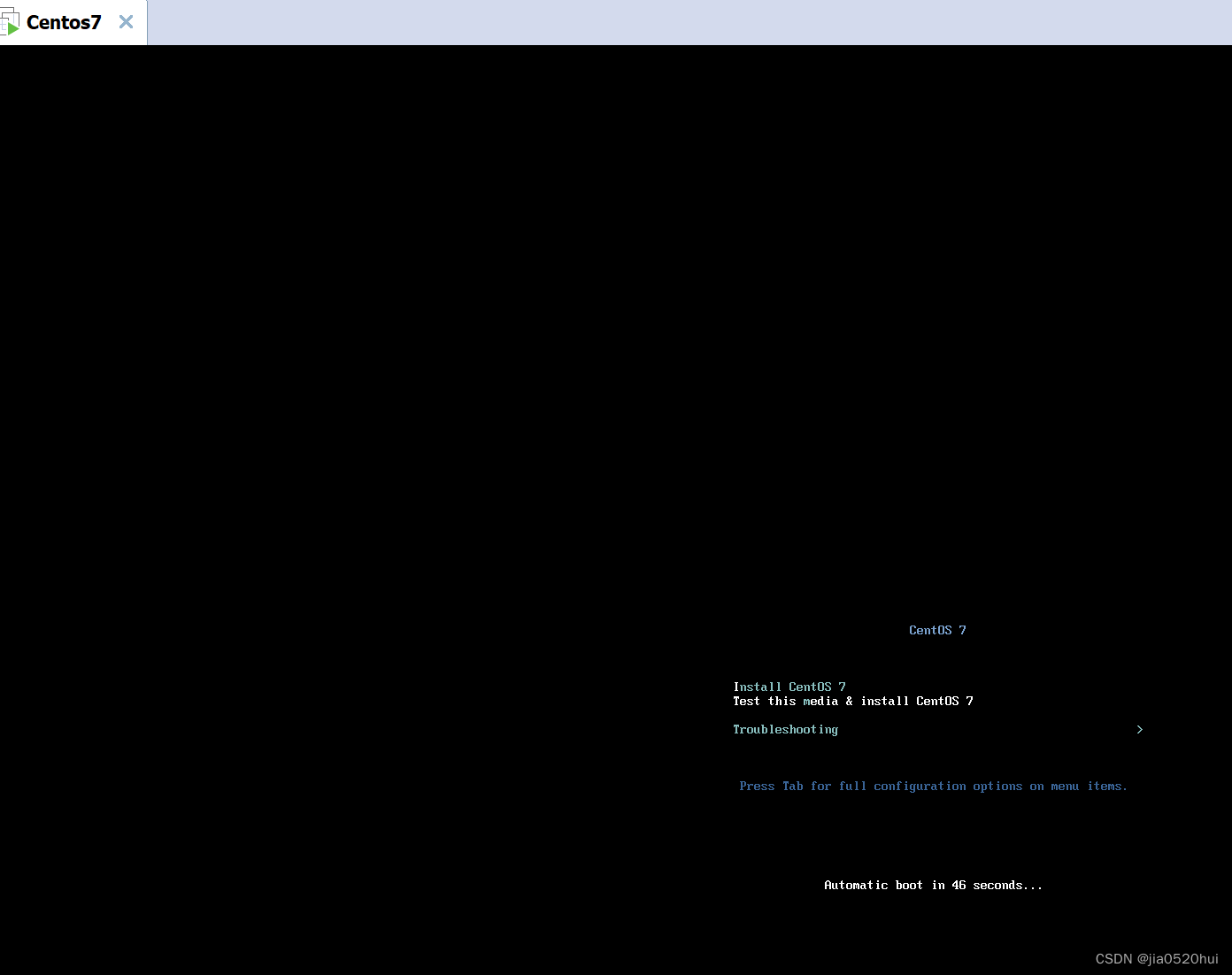This screenshot has width=1232, height=975.
Task: Click the word "Tab" in the hint line
Action: click(792, 786)
